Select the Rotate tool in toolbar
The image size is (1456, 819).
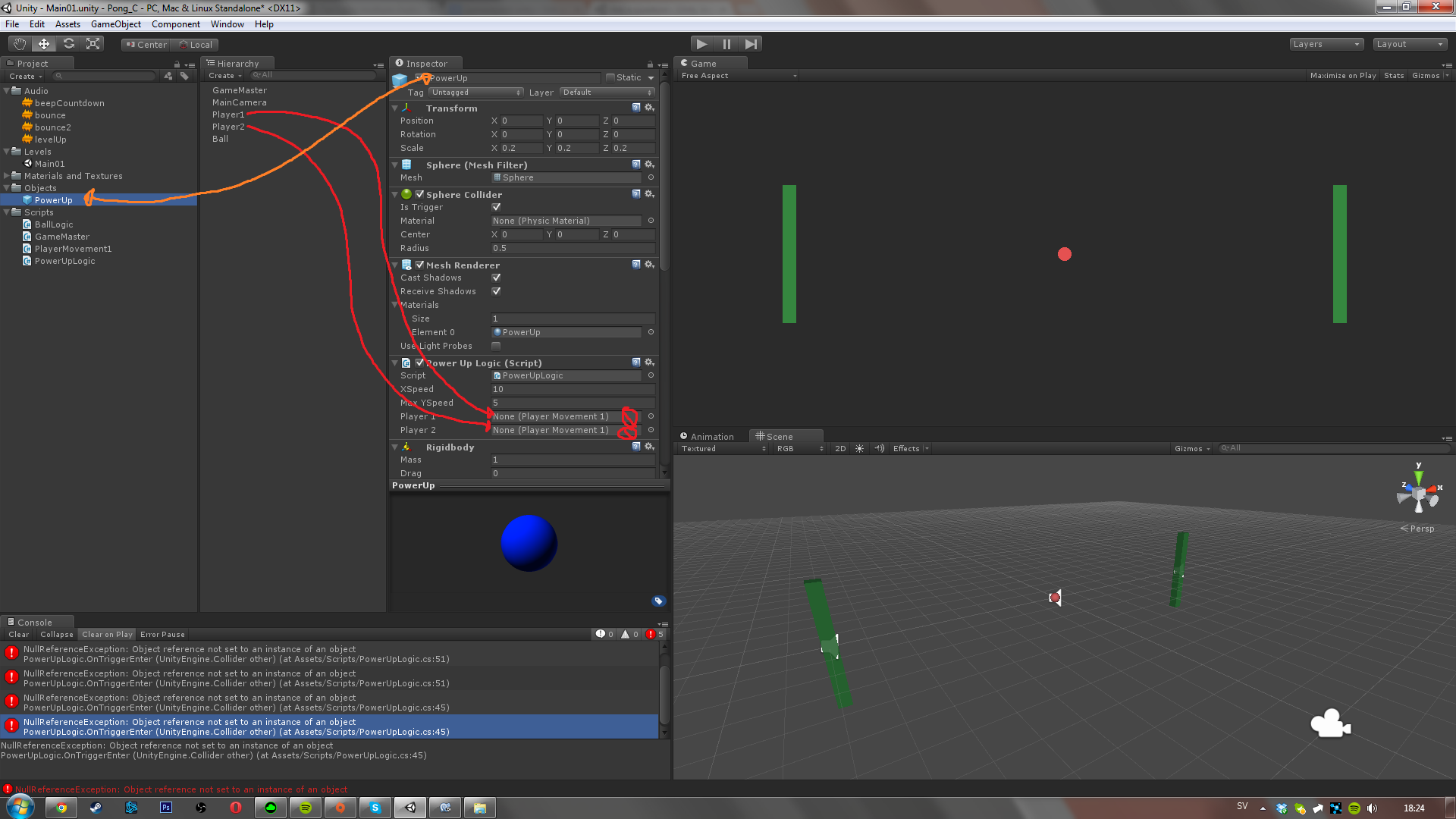click(x=68, y=44)
